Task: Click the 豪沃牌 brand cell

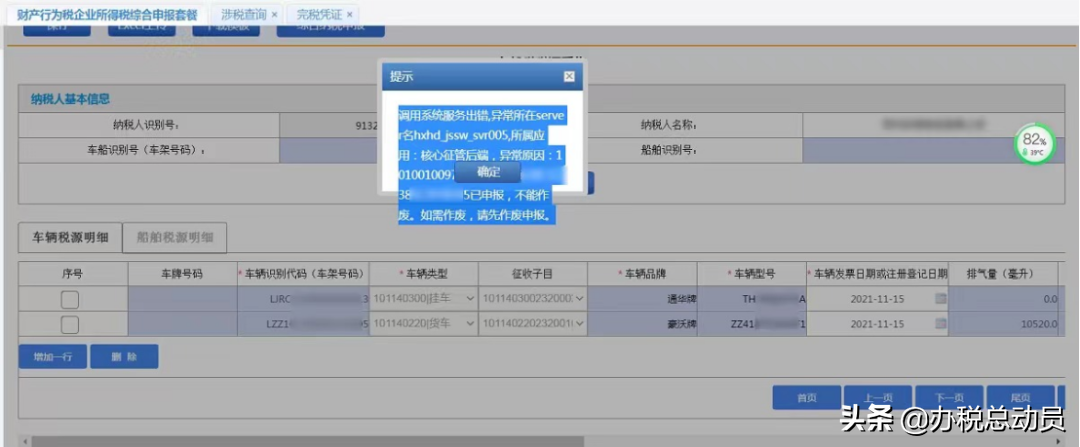Action: (x=642, y=323)
